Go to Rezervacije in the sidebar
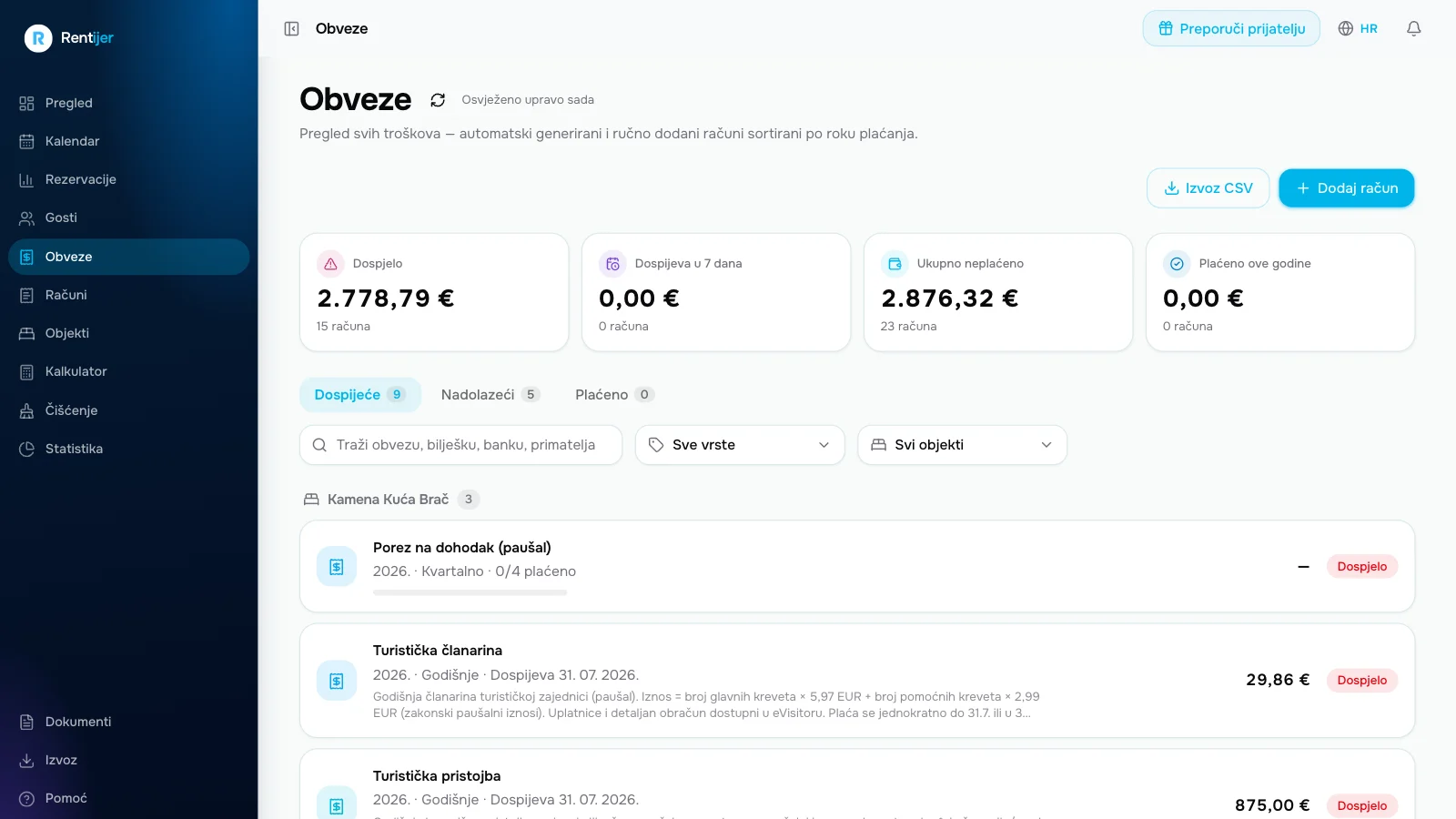Screen dimensions: 1456x819 pyautogui.click(x=128, y=179)
